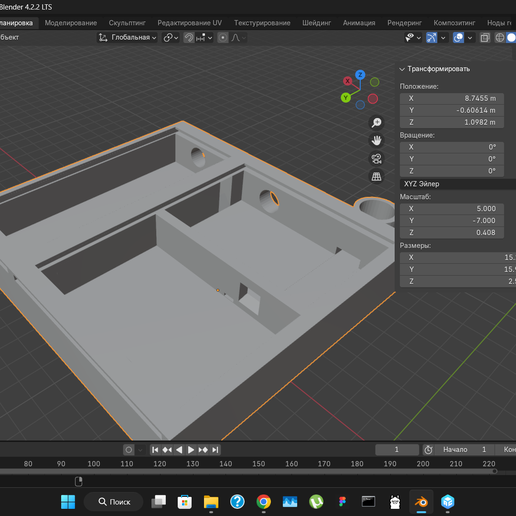Open the overlays options dropdown arrow

pos(470,38)
